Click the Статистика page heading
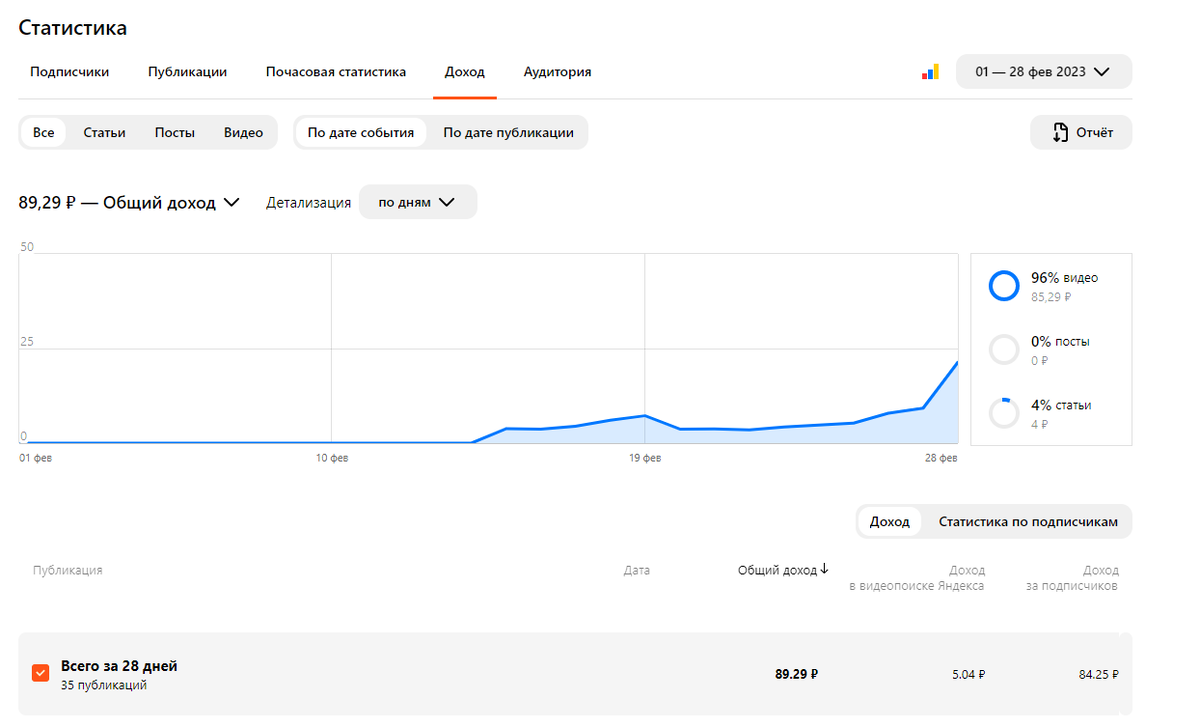 click(73, 28)
